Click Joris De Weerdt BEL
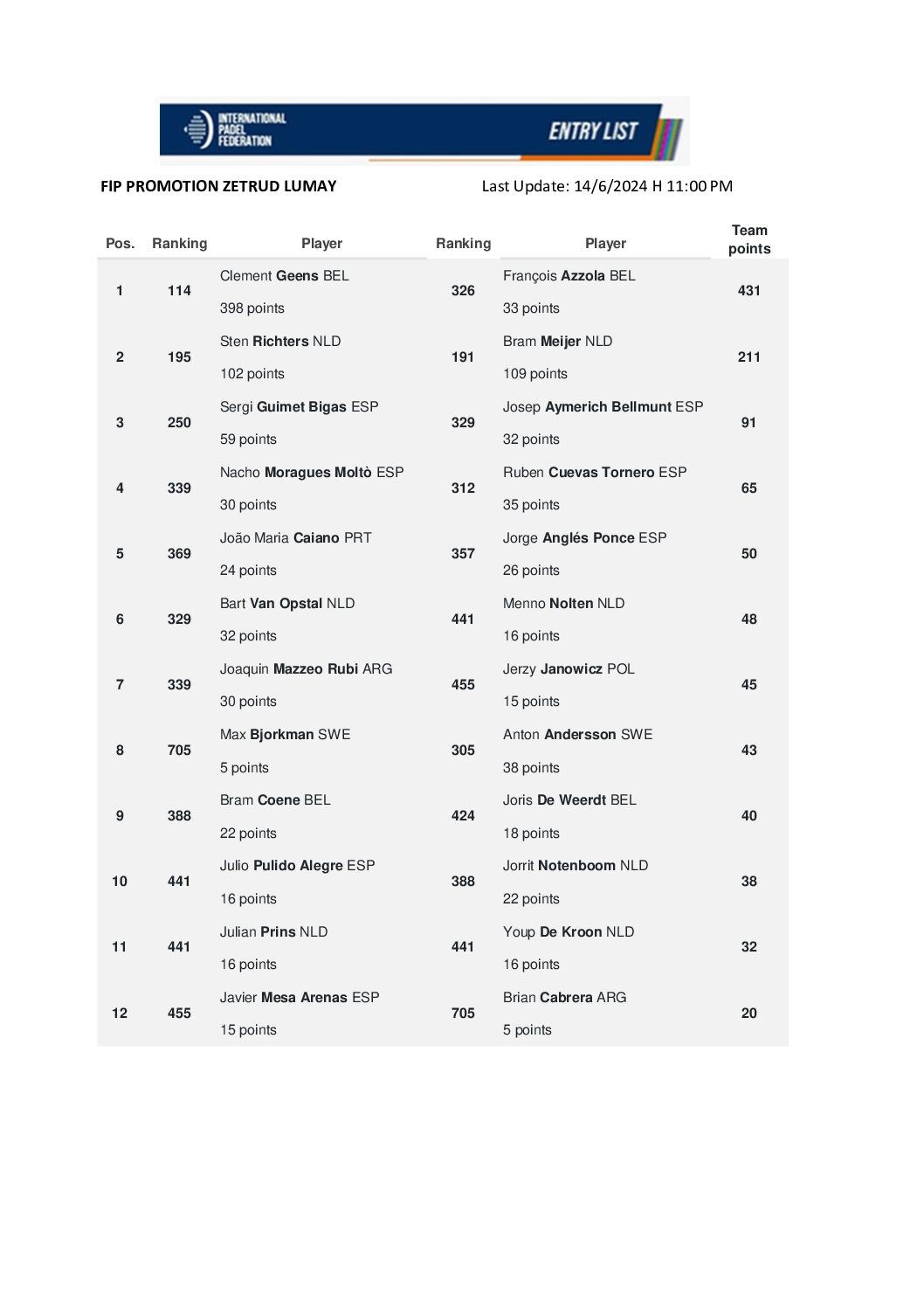Viewport: 924px width, 1308px height. pos(569,800)
